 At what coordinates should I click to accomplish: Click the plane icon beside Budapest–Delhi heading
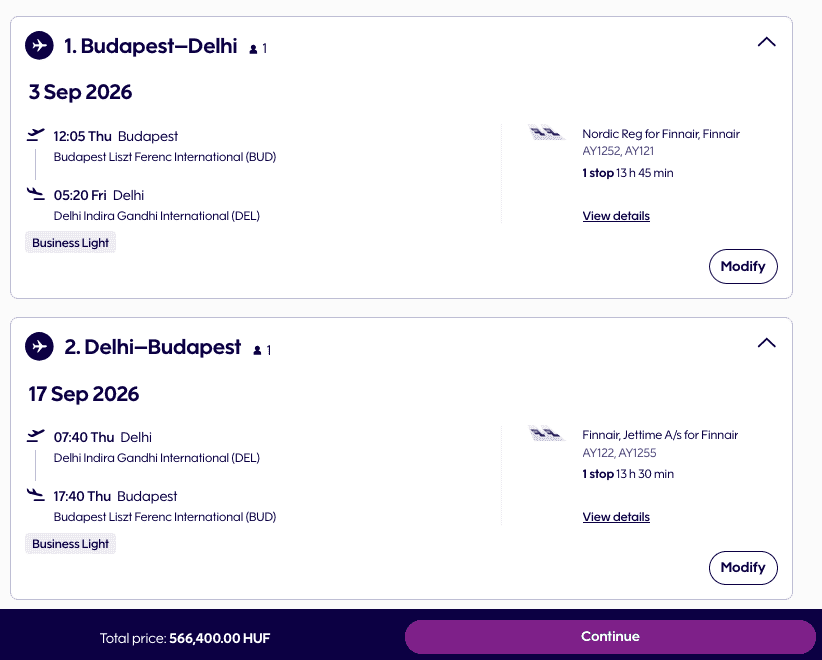coord(39,45)
